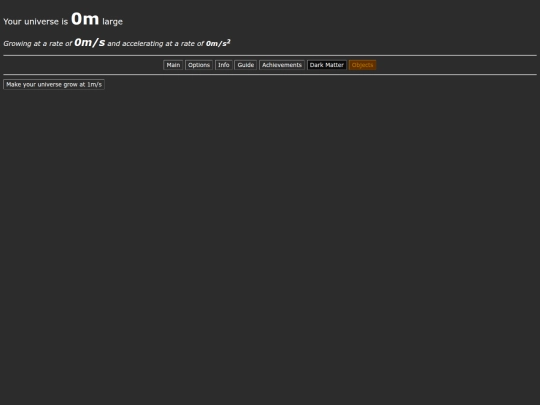Click the 0m/s² acceleration value
540x405 pixels.
click(218, 43)
